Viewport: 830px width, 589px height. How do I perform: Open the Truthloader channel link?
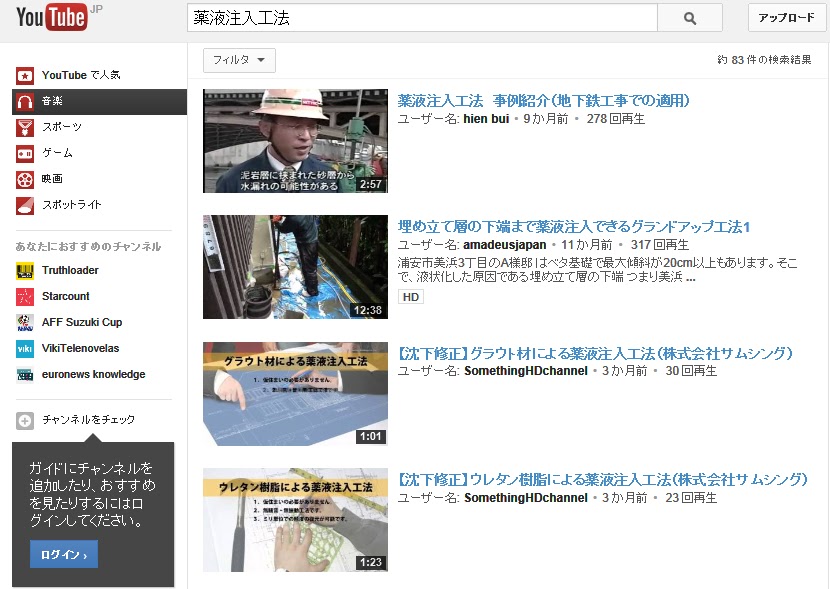[x=70, y=270]
